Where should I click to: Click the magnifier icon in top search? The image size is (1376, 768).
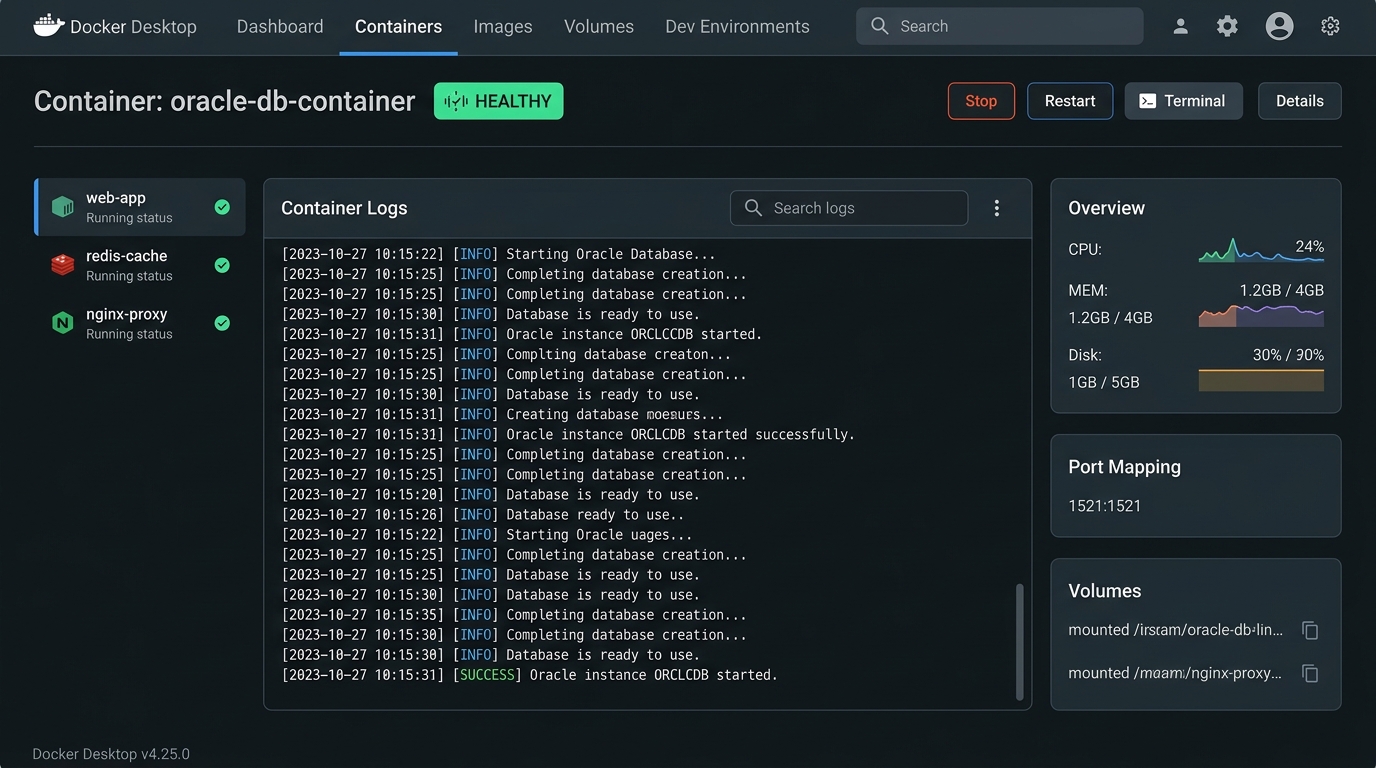pos(880,26)
